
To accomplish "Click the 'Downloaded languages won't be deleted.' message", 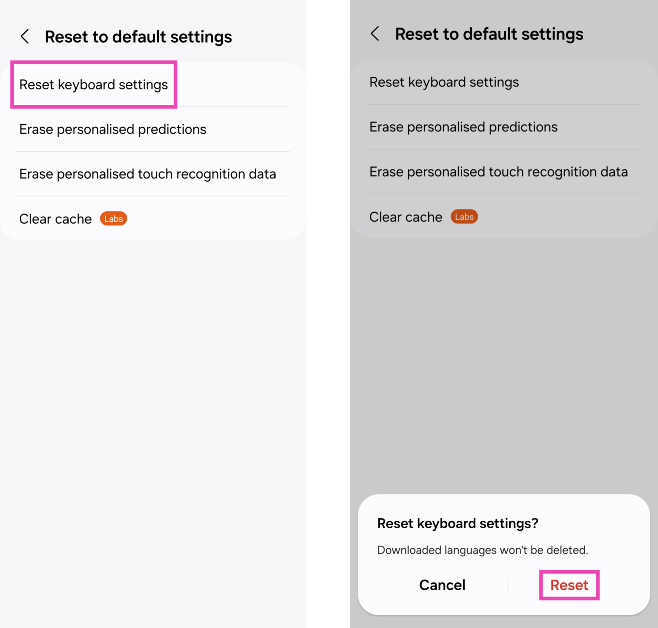I will (482, 550).
